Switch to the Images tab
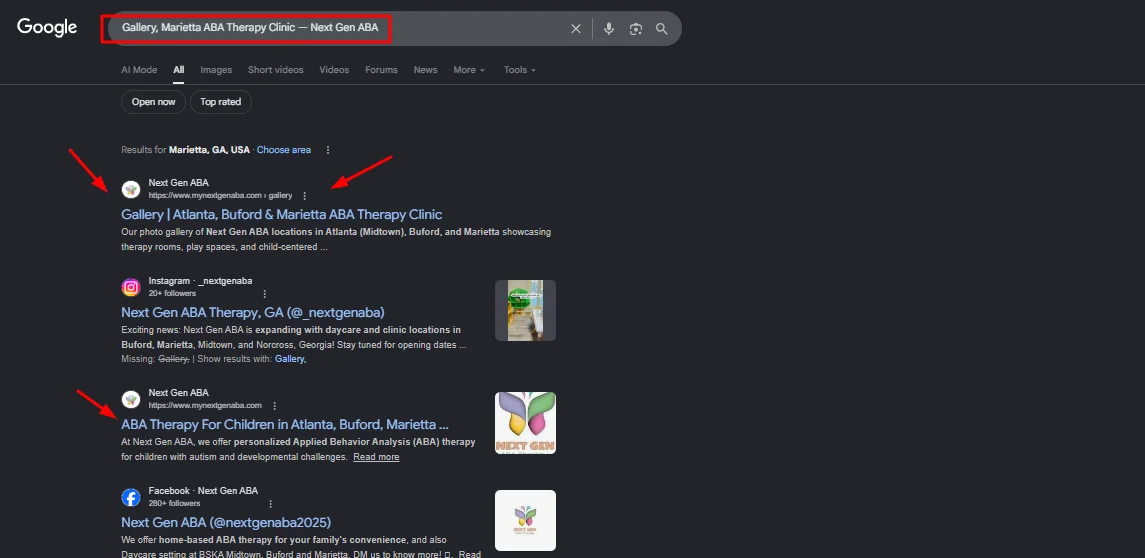1145x558 pixels. click(216, 70)
